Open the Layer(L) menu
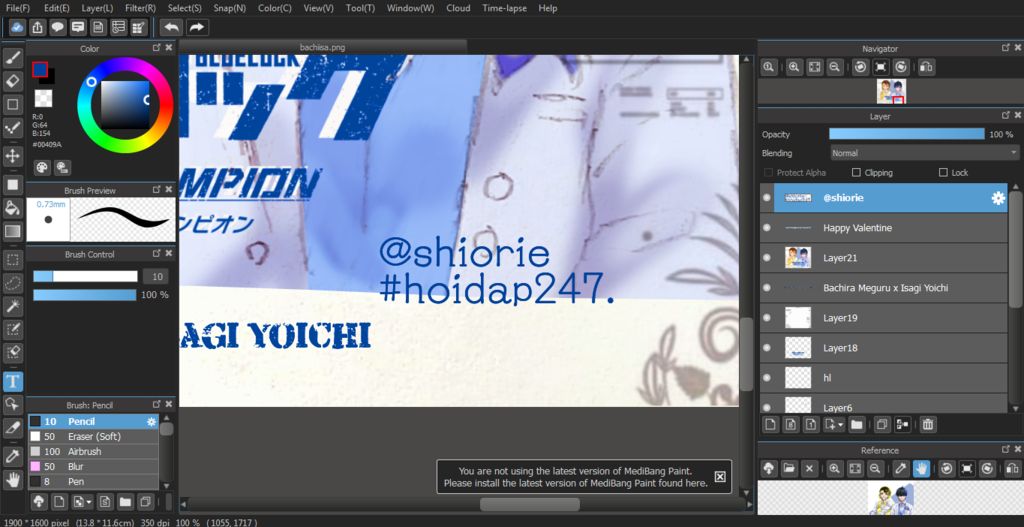Screen dimensions: 1024x527 (97, 8)
